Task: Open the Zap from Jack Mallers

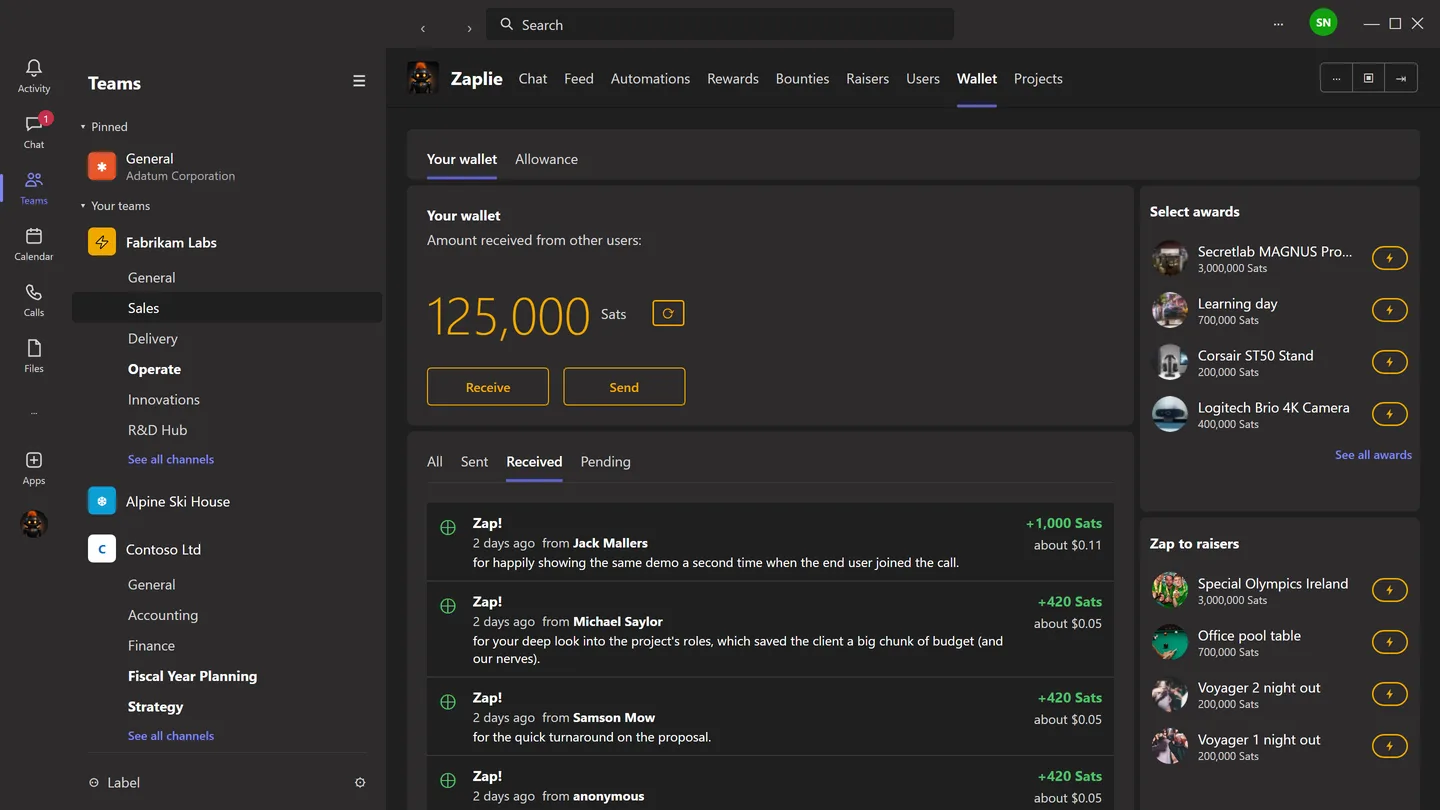Action: pyautogui.click(x=770, y=542)
